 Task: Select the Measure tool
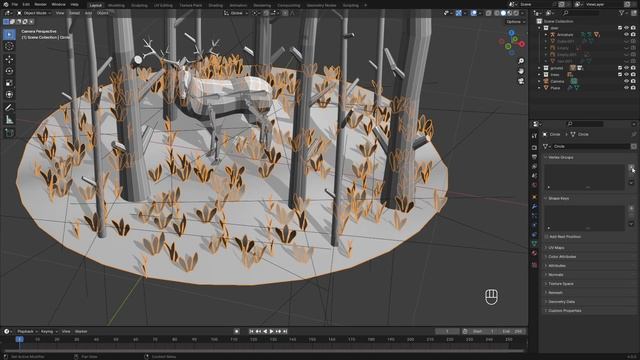point(9,120)
